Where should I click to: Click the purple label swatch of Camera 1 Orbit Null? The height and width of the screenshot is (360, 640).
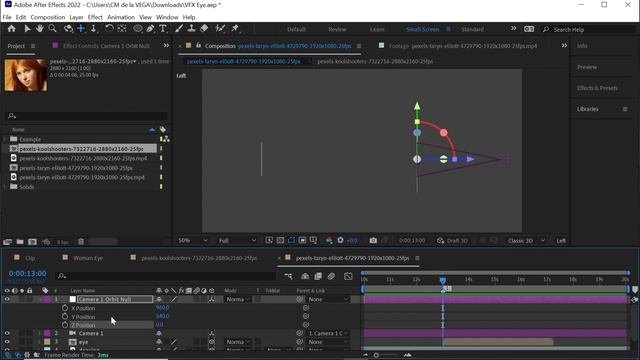47,299
